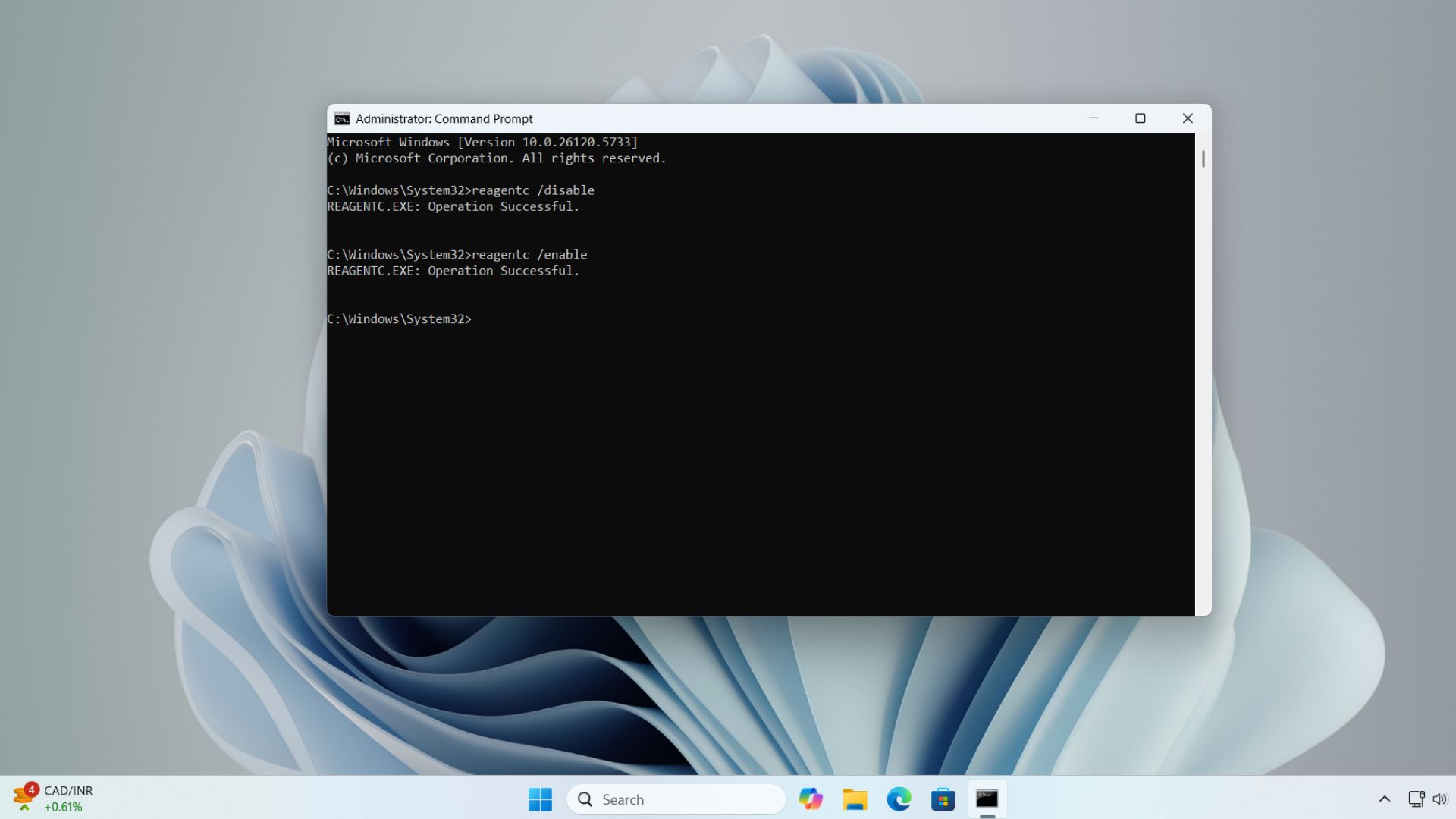This screenshot has width=1456, height=819.
Task: Open the network status tray icon
Action: (x=1416, y=799)
